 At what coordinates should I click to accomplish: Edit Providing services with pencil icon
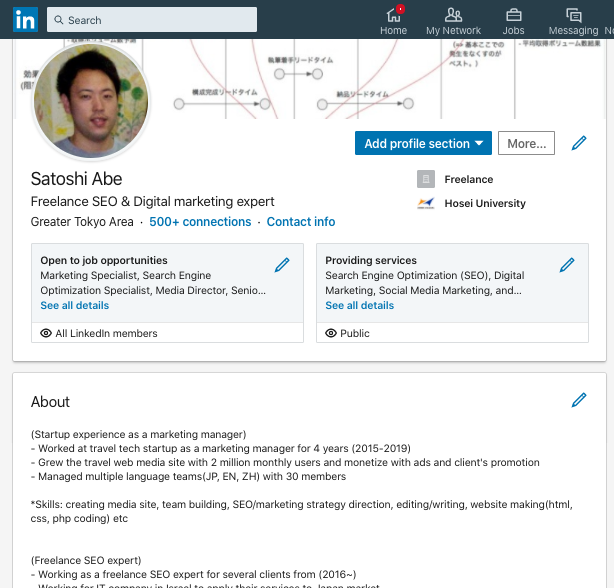567,265
